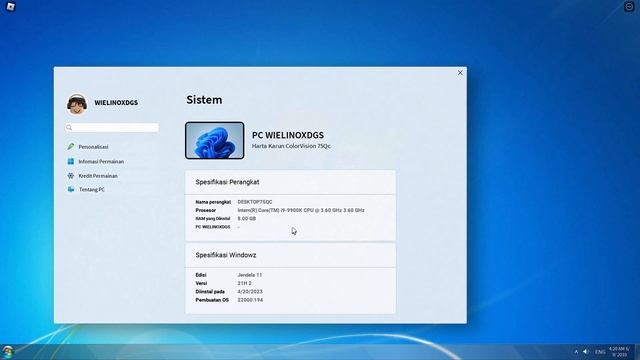Click the PC WIELINOXDGS title text
Screen dimensions: 640x360
288,135
